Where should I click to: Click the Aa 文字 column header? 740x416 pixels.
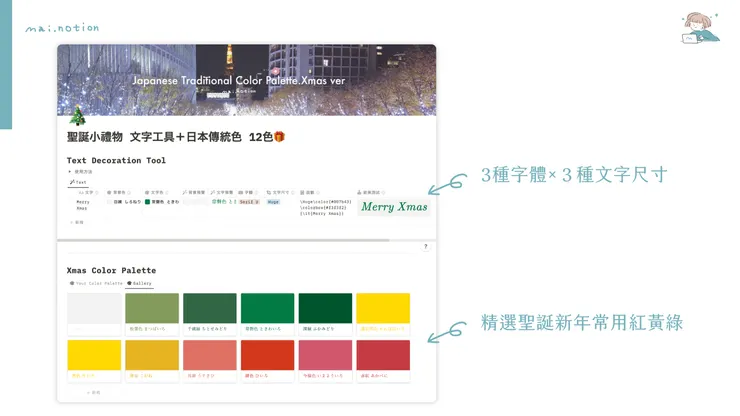coord(88,193)
